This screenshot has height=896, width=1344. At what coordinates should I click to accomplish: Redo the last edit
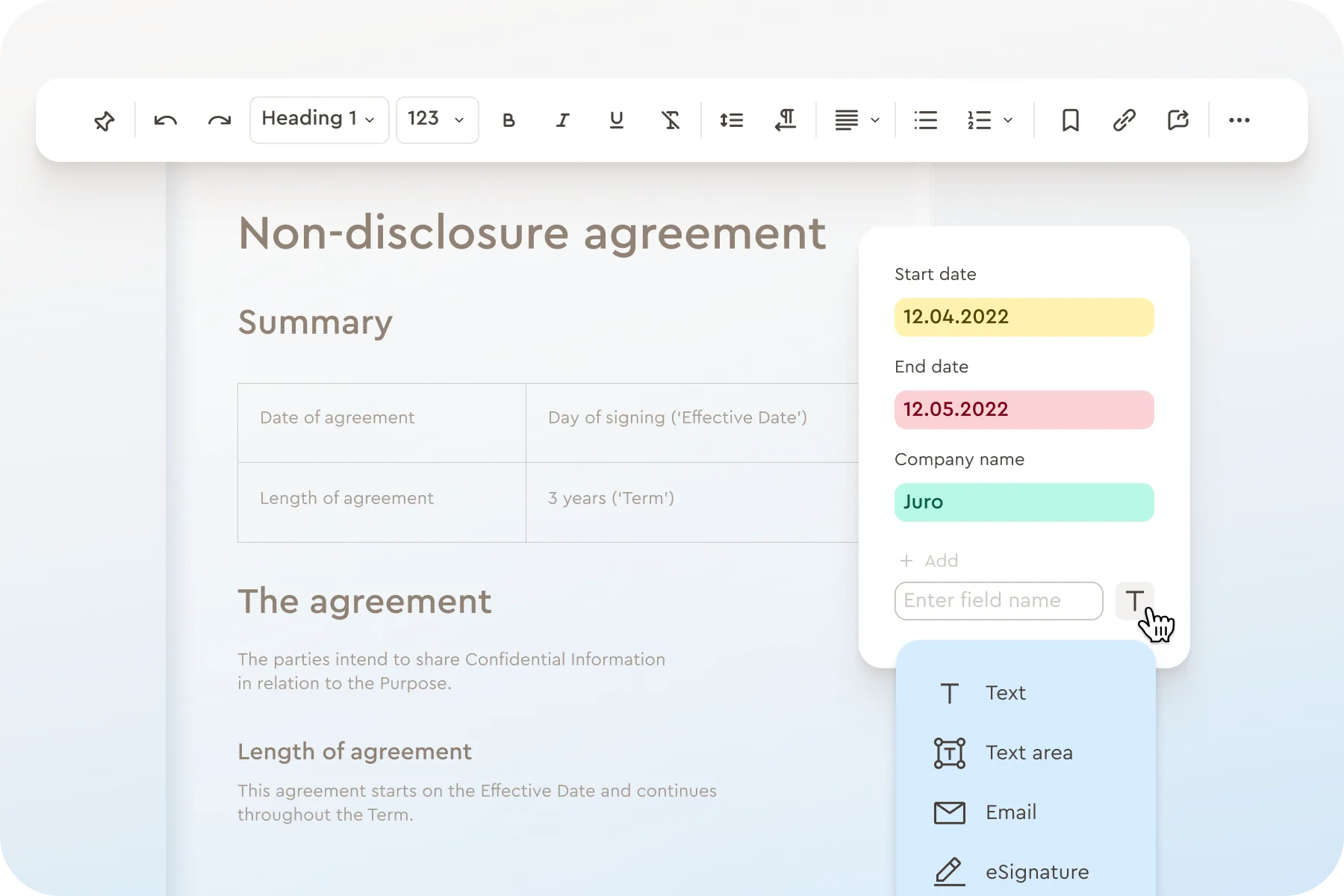coord(219,119)
